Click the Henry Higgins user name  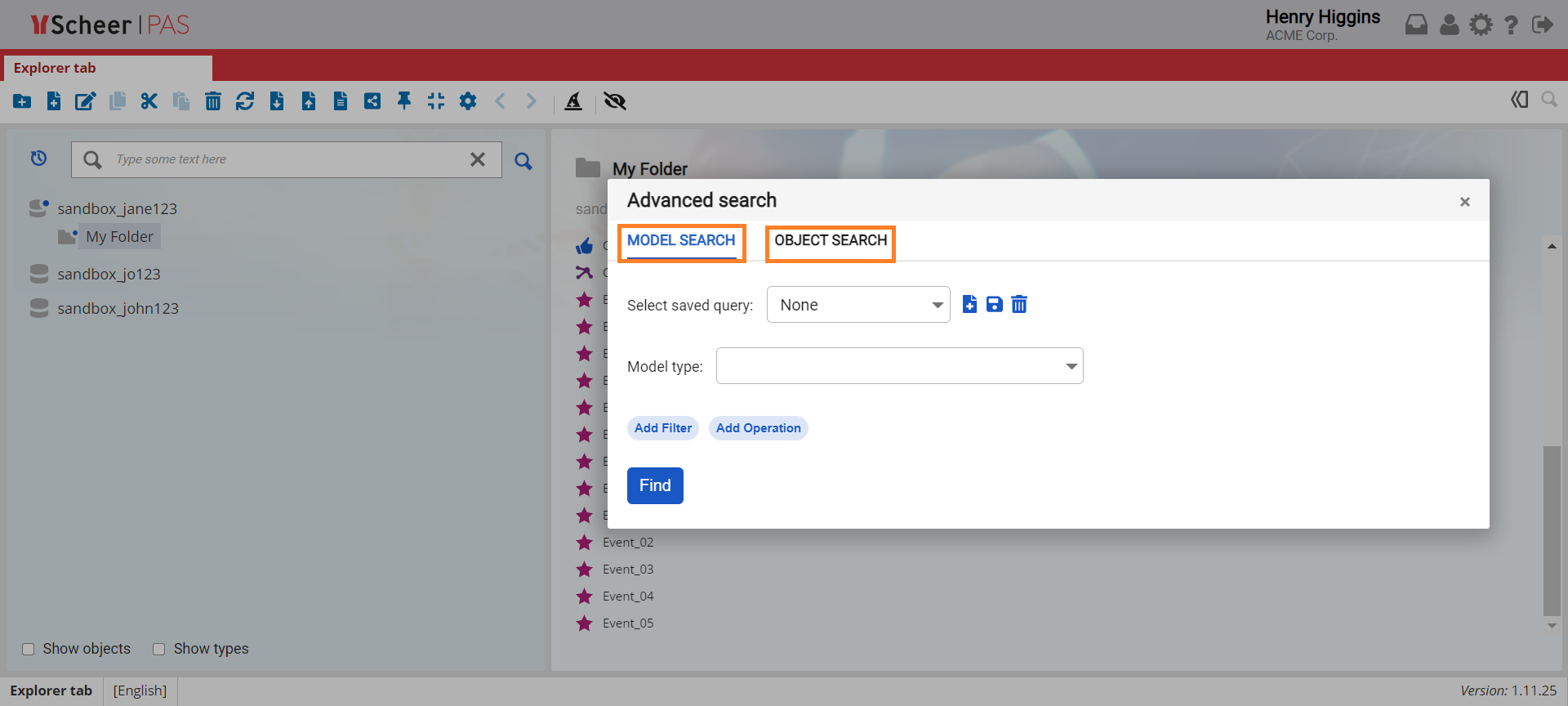(1323, 17)
